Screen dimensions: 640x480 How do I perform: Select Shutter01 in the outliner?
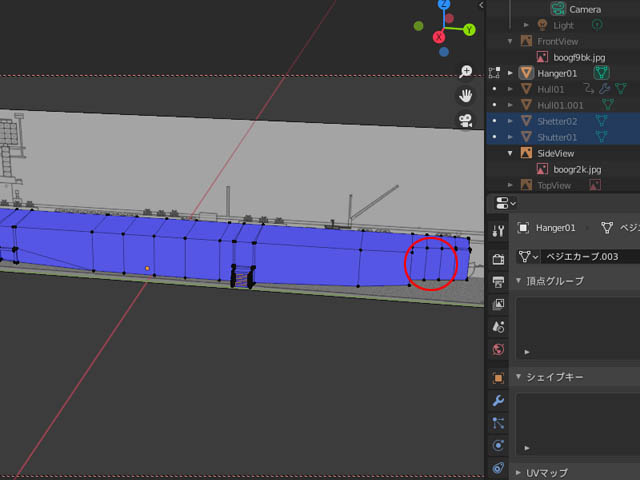tap(557, 137)
